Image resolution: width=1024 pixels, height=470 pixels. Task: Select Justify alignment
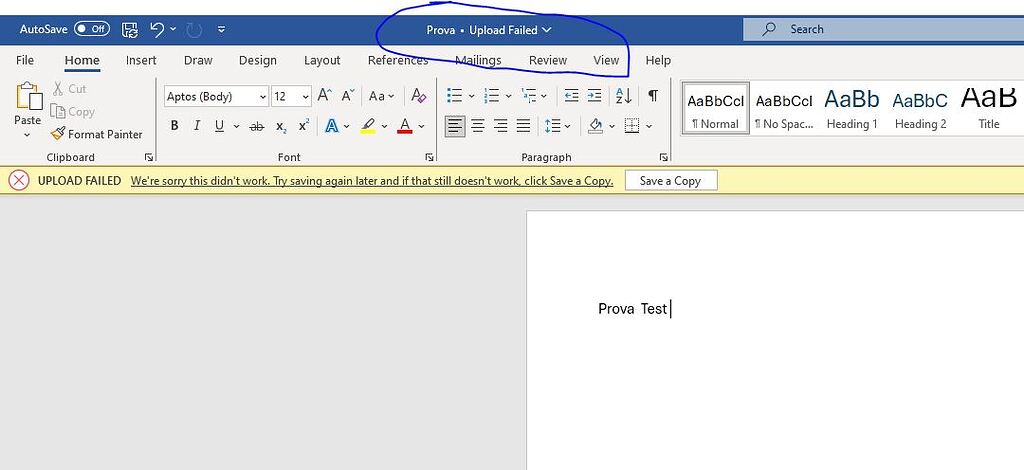click(x=523, y=125)
